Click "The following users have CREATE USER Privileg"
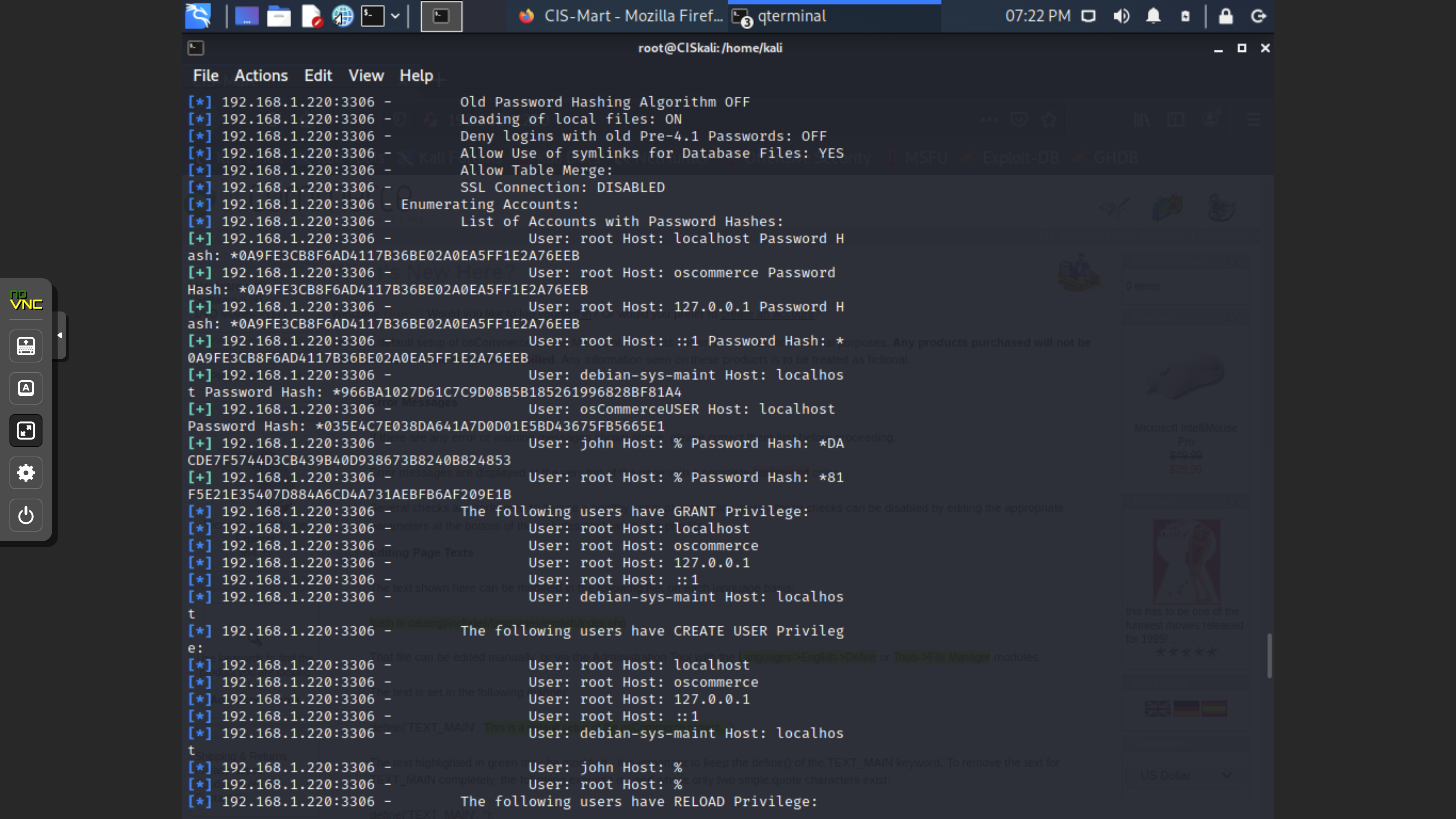1456x819 pixels. (652, 631)
